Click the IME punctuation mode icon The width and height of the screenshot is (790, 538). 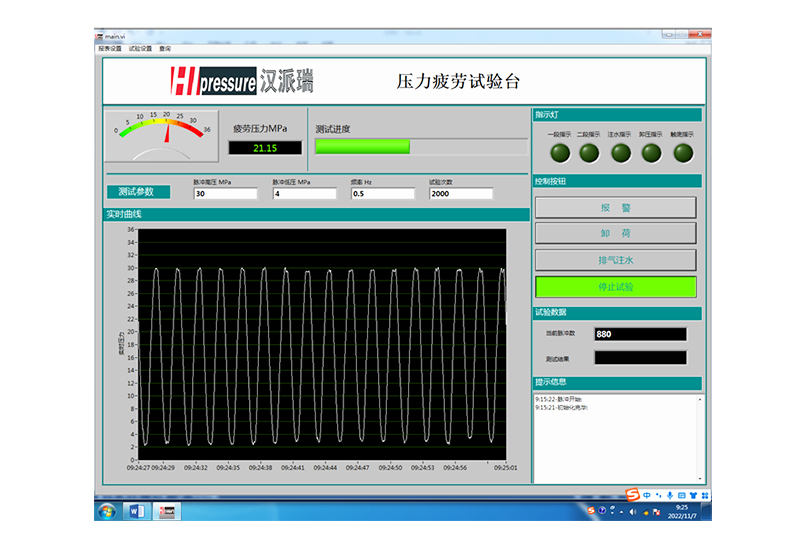(659, 495)
